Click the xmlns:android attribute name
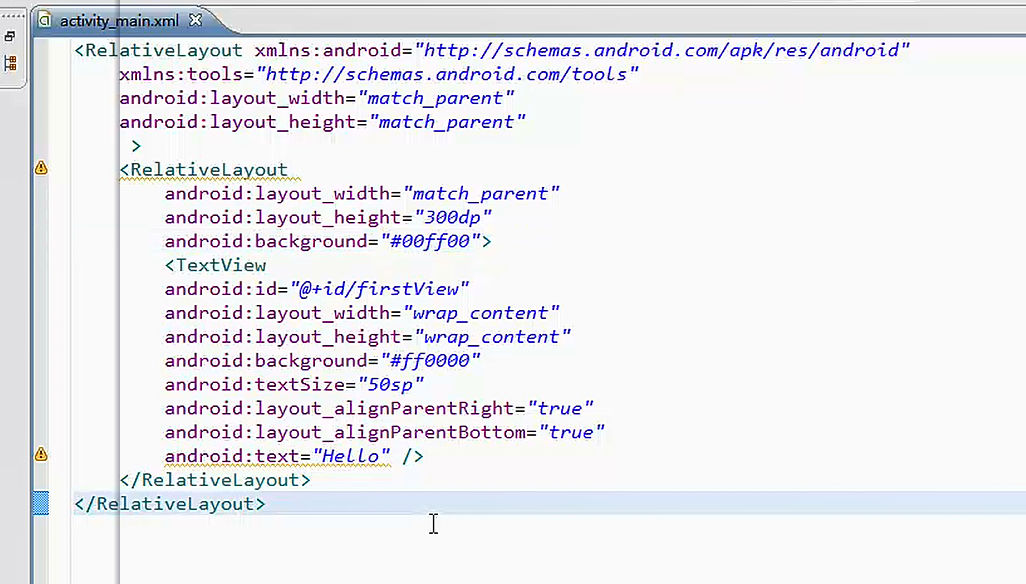1026x584 pixels. (x=328, y=50)
